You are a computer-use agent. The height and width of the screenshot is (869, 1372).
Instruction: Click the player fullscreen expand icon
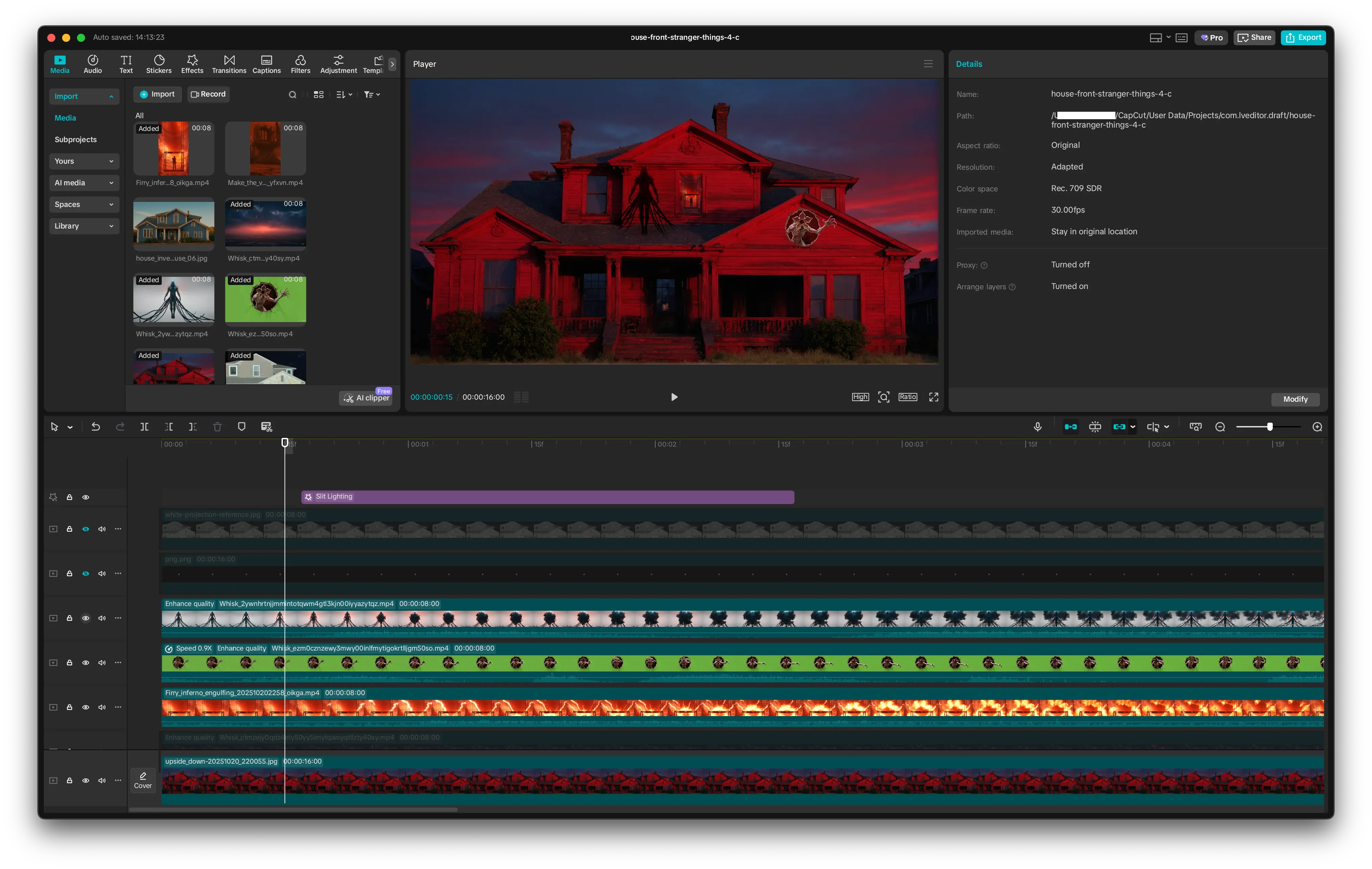(x=933, y=397)
